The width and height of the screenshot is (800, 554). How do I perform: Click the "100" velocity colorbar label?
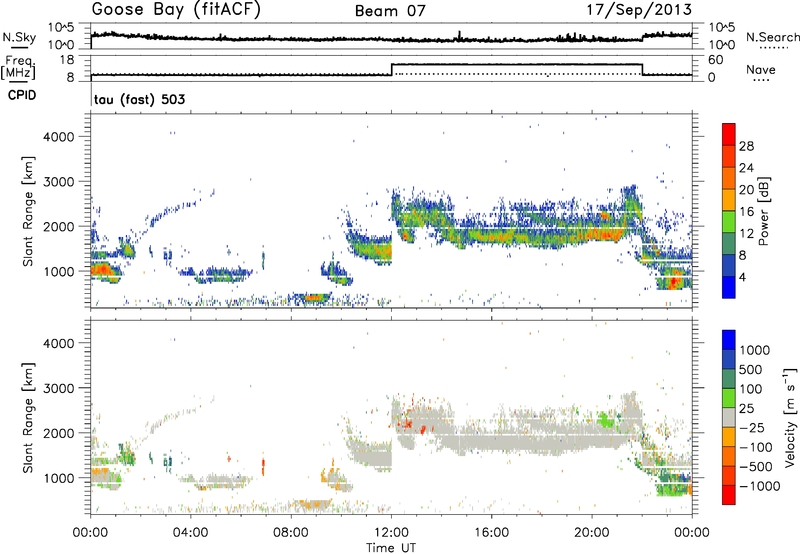(753, 389)
